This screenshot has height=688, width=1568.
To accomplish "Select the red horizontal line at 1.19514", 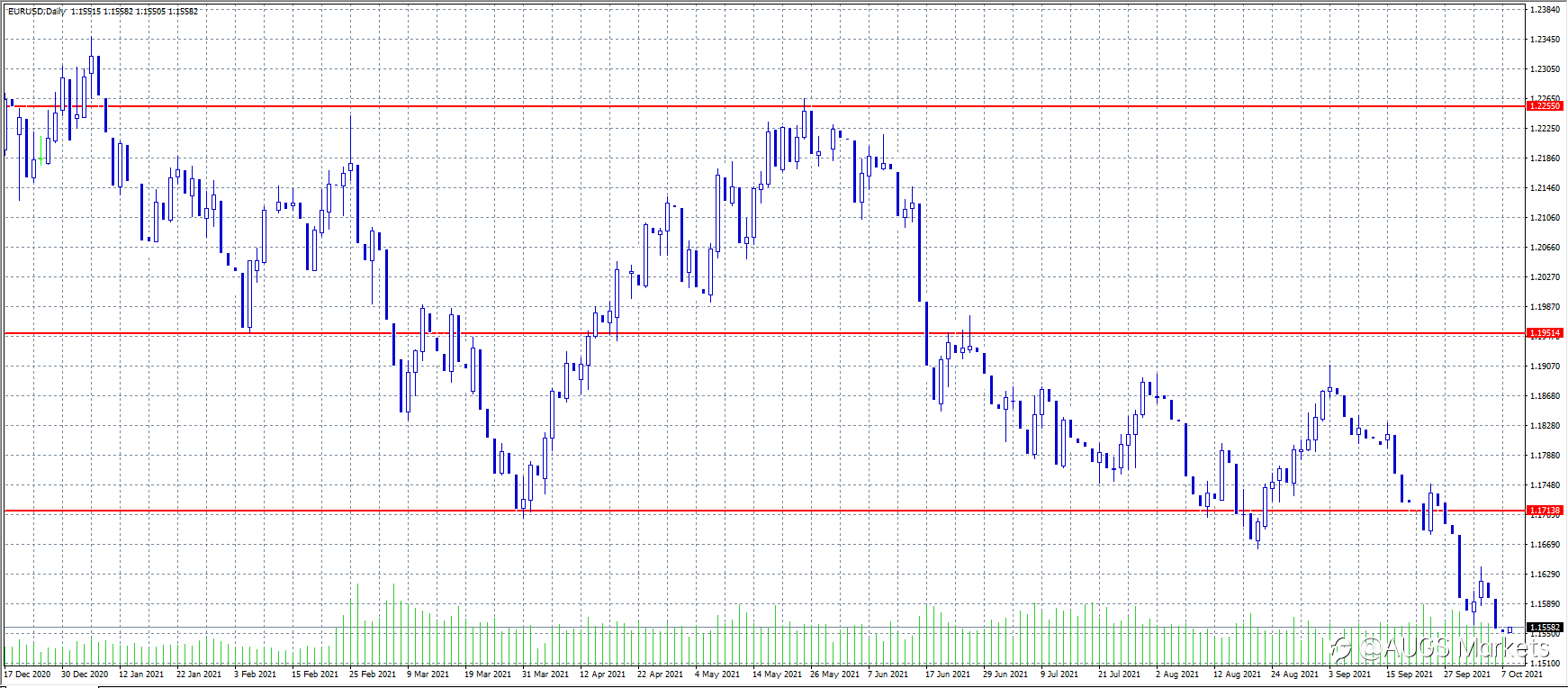I will pyautogui.click(x=765, y=334).
